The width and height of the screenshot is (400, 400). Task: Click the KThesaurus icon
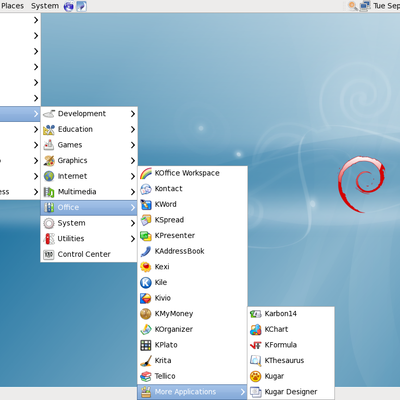pos(256,361)
